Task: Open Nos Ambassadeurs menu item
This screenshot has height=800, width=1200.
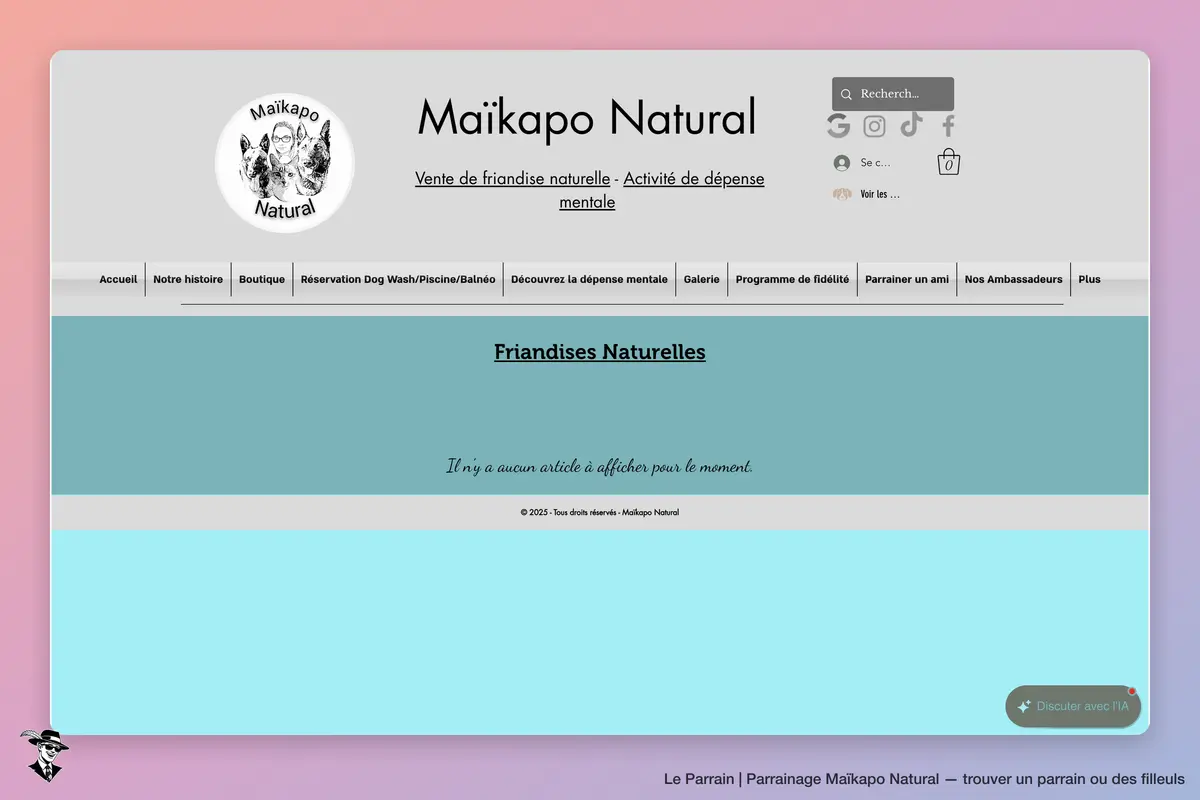Action: 1013,280
